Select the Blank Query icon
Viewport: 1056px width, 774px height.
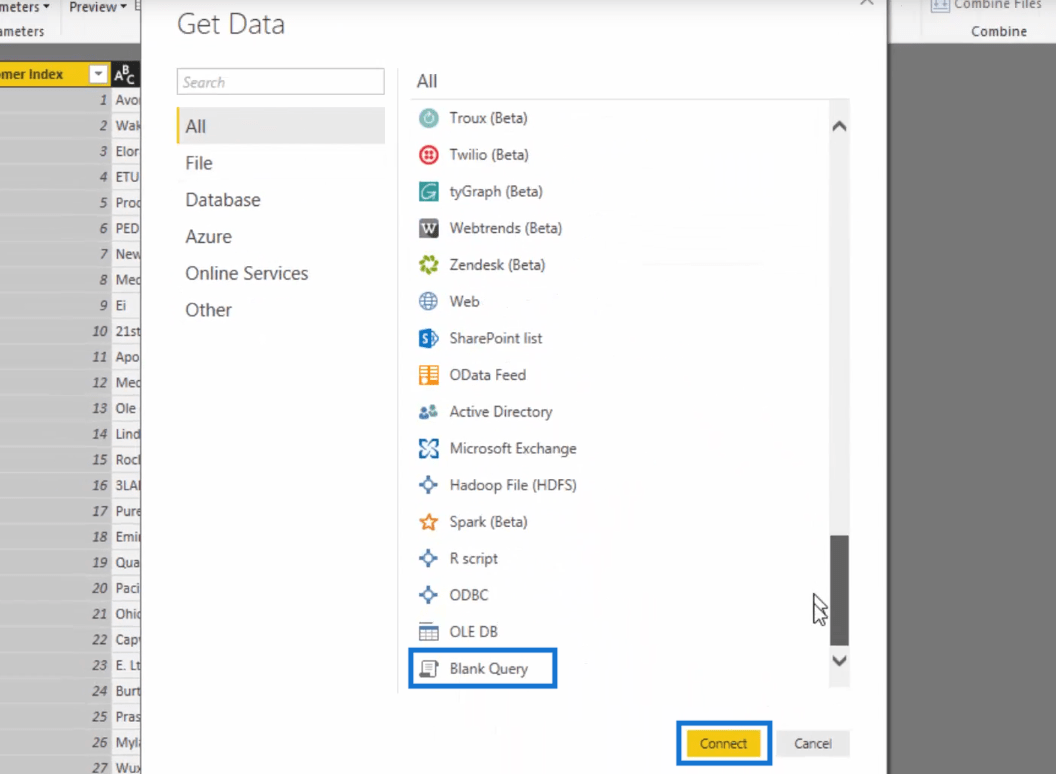click(x=428, y=668)
